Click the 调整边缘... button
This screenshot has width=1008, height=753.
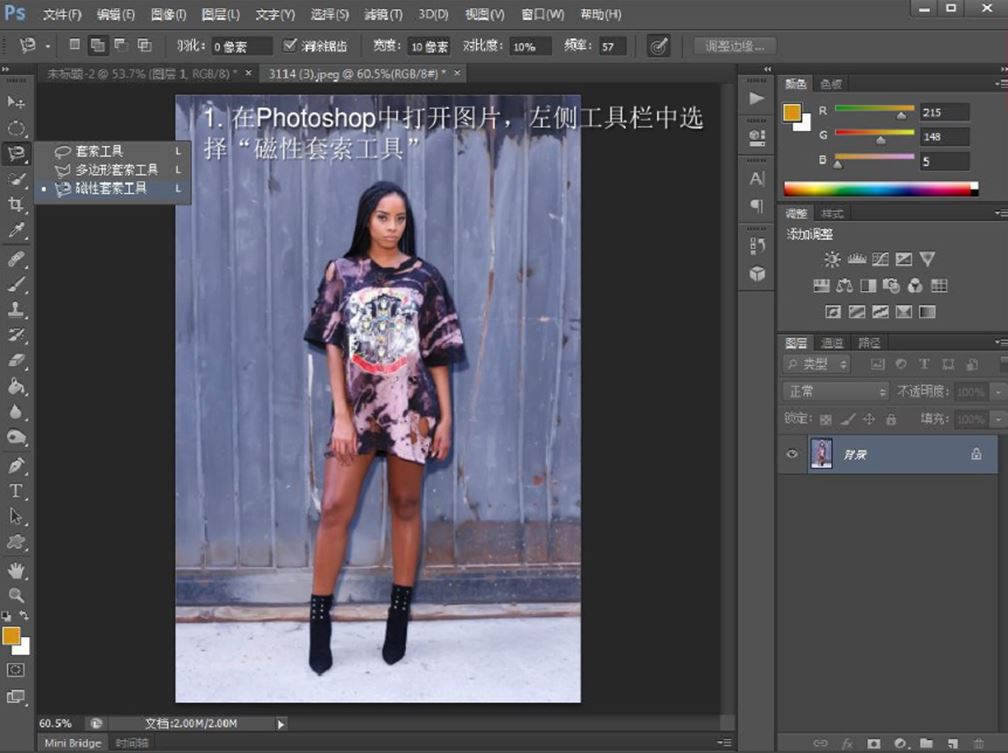(735, 46)
